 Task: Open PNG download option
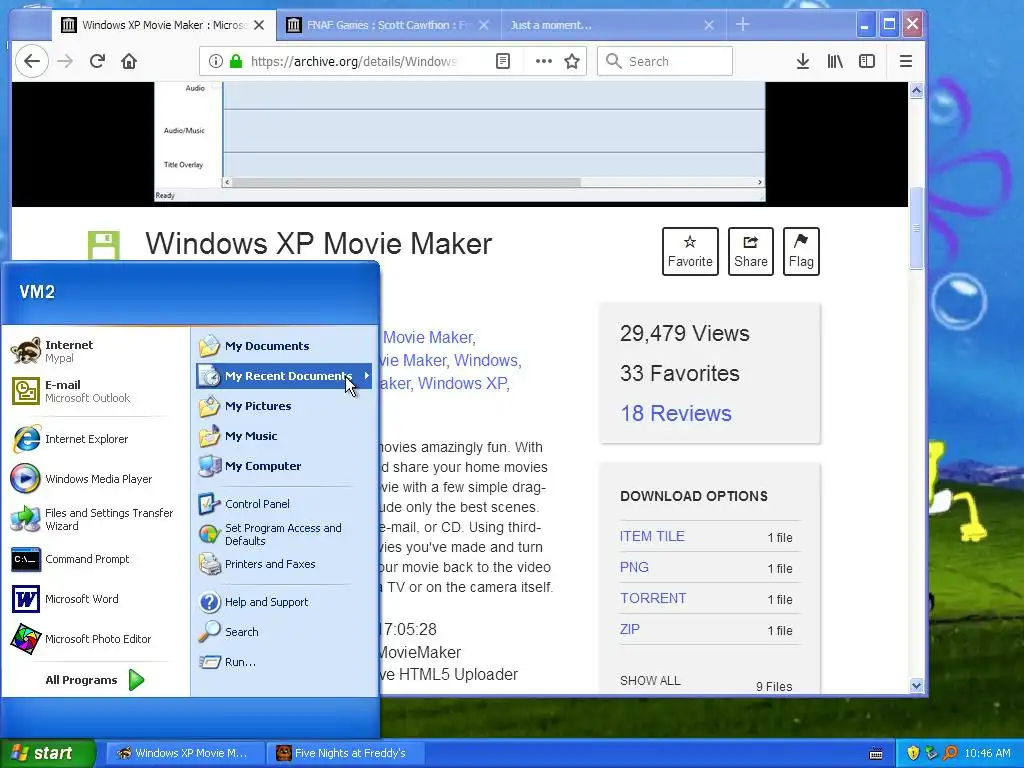(x=634, y=567)
